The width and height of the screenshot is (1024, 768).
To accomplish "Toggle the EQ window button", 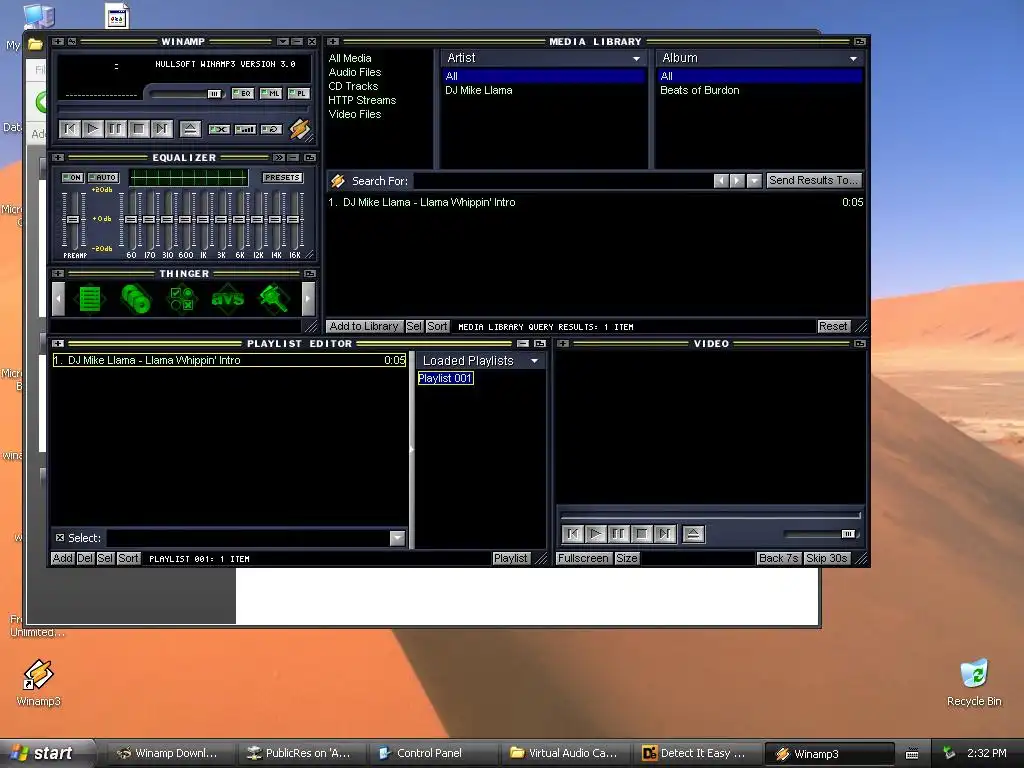I will click(243, 93).
